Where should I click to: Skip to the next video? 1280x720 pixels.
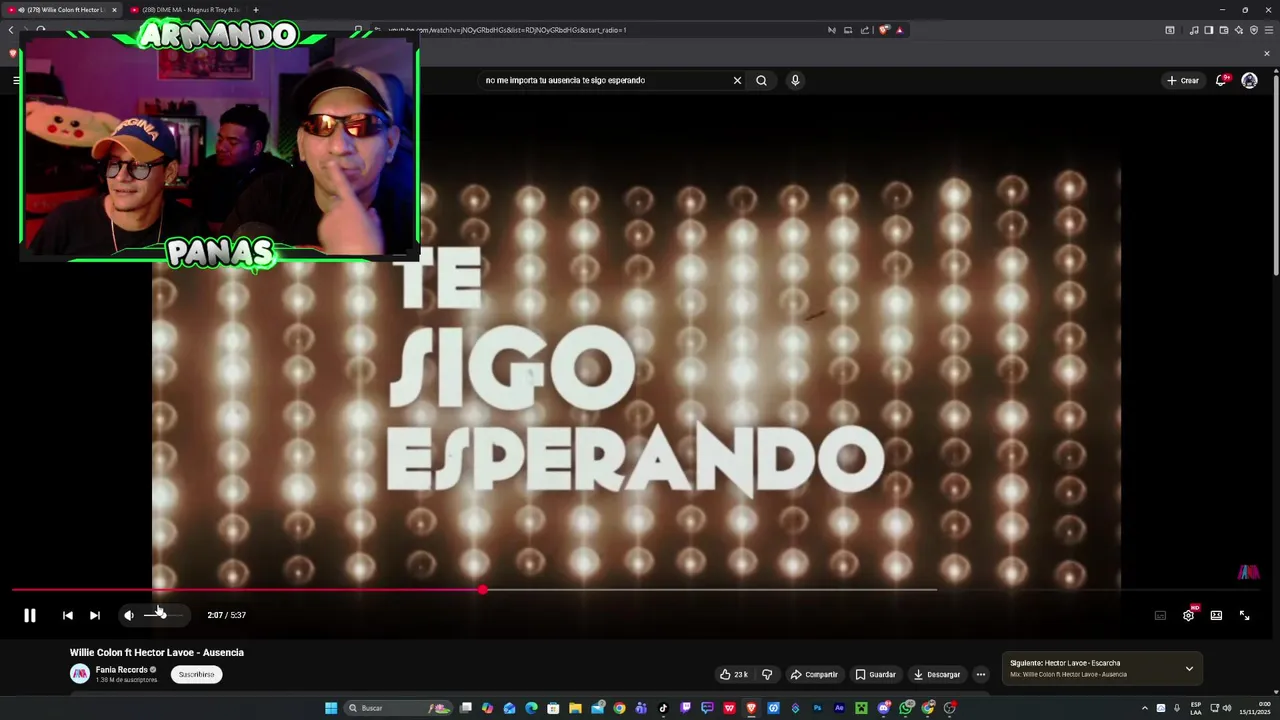pyautogui.click(x=94, y=616)
